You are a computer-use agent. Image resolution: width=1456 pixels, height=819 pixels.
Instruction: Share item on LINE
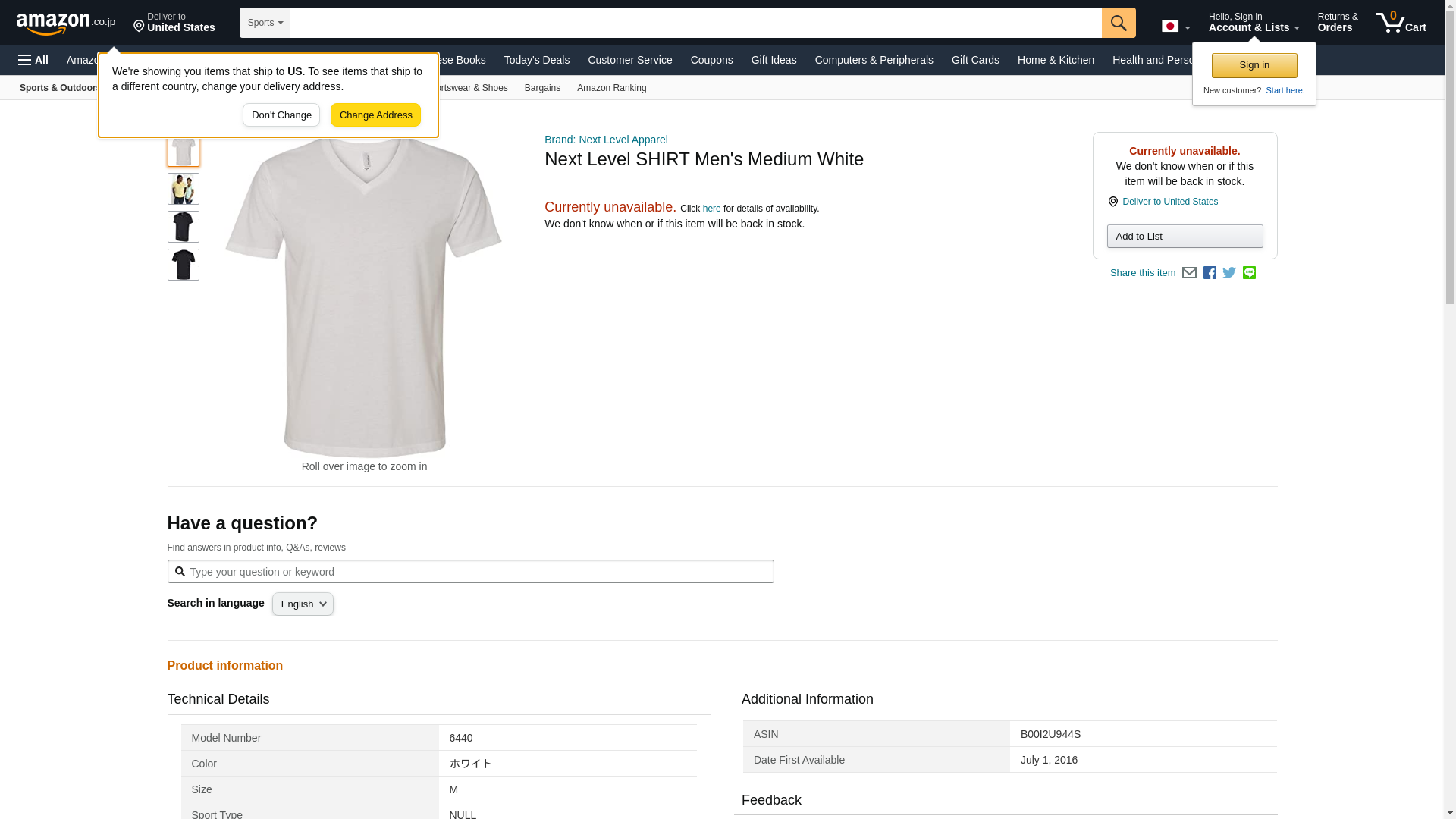[1249, 273]
